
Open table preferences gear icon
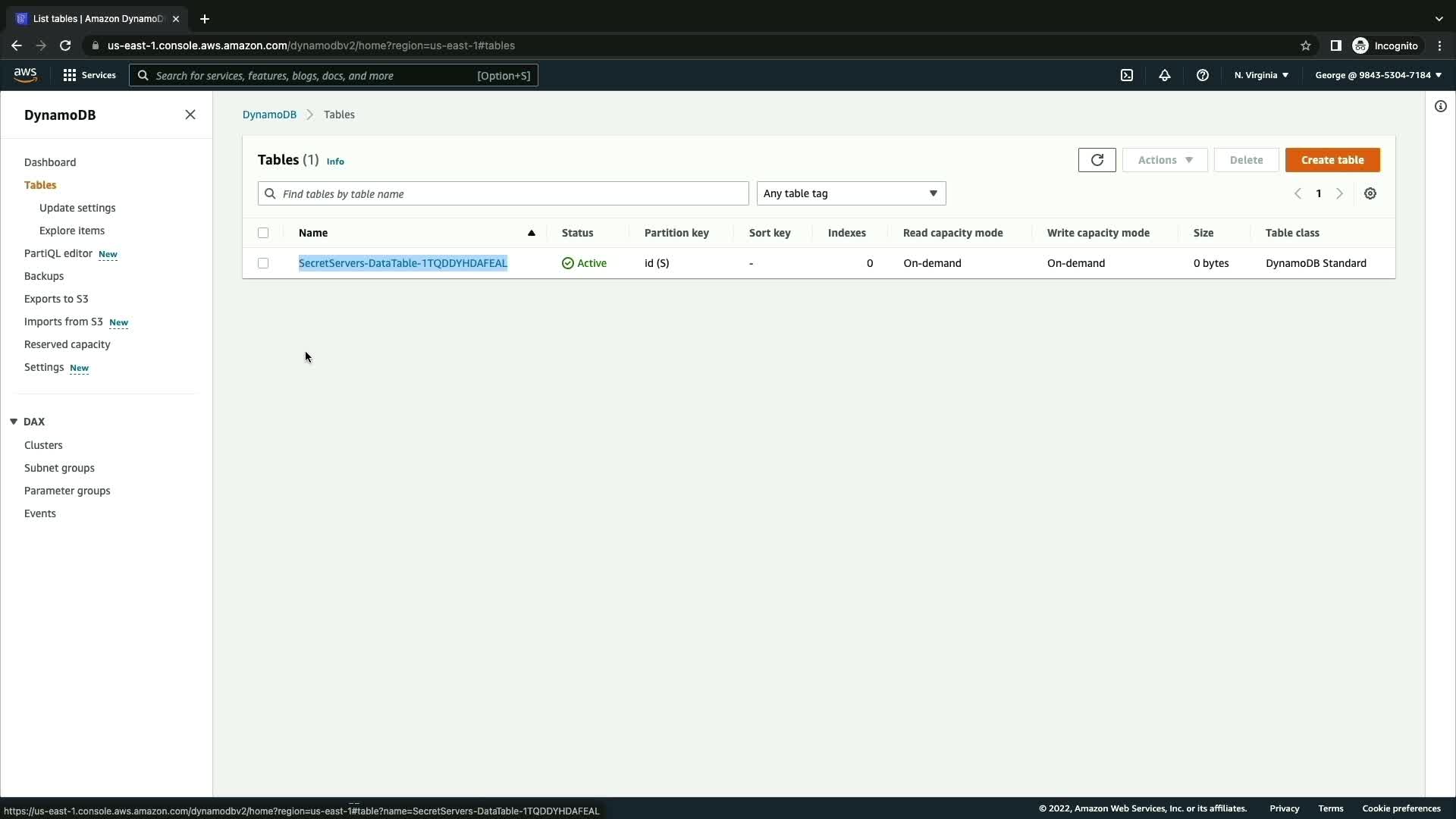pyautogui.click(x=1370, y=193)
